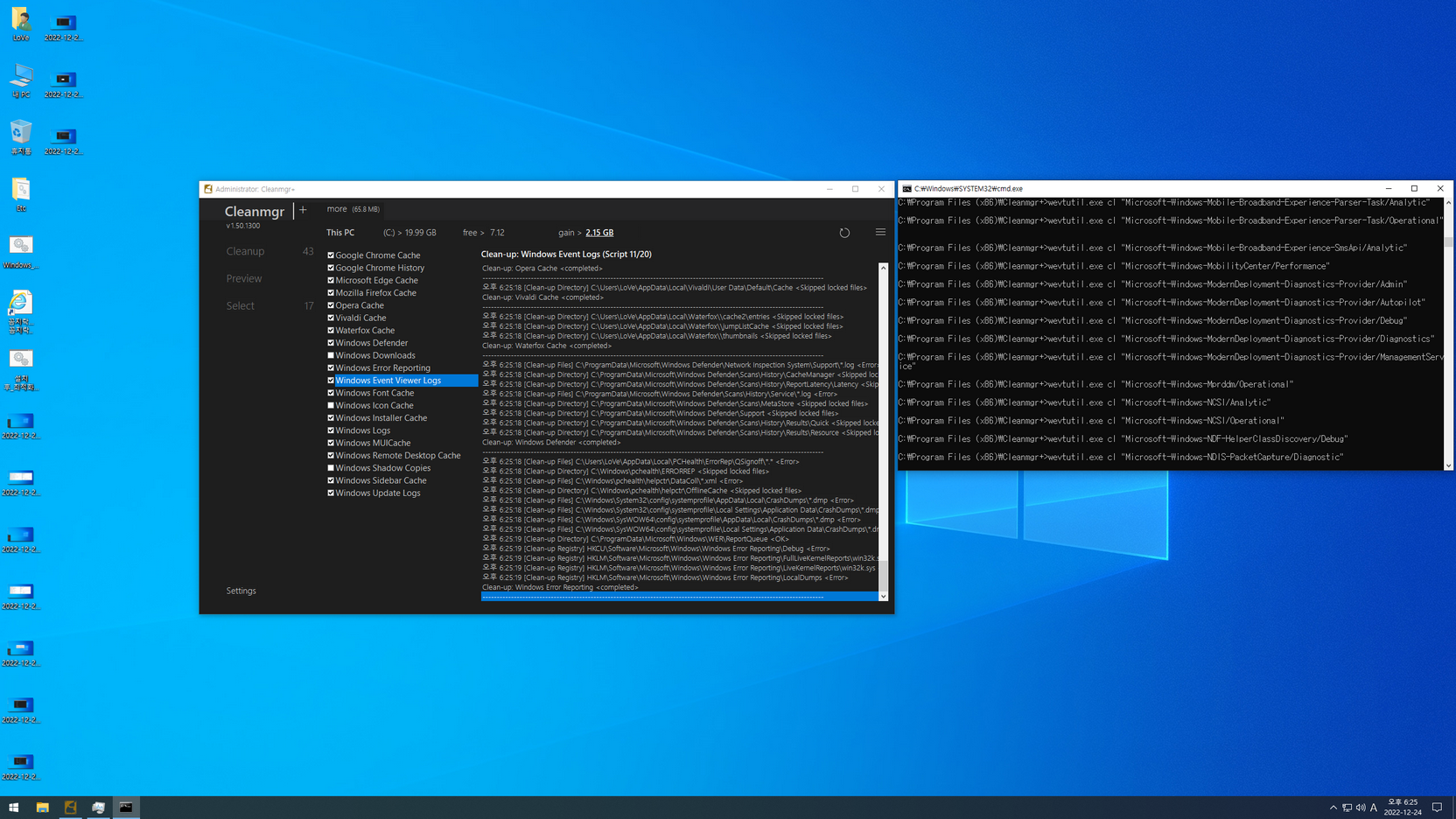Screen dimensions: 1456x819
Task: Open the network icon in system tray
Action: click(x=1347, y=808)
